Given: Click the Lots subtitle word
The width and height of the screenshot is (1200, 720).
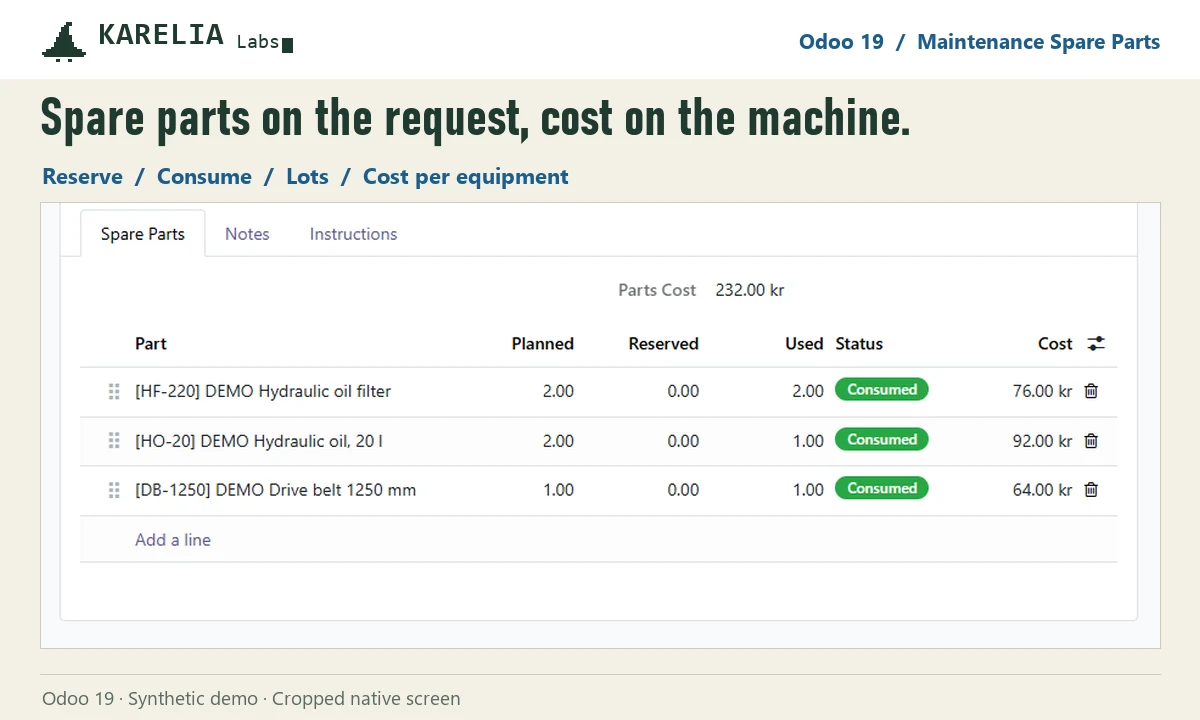Looking at the screenshot, I should (x=307, y=177).
